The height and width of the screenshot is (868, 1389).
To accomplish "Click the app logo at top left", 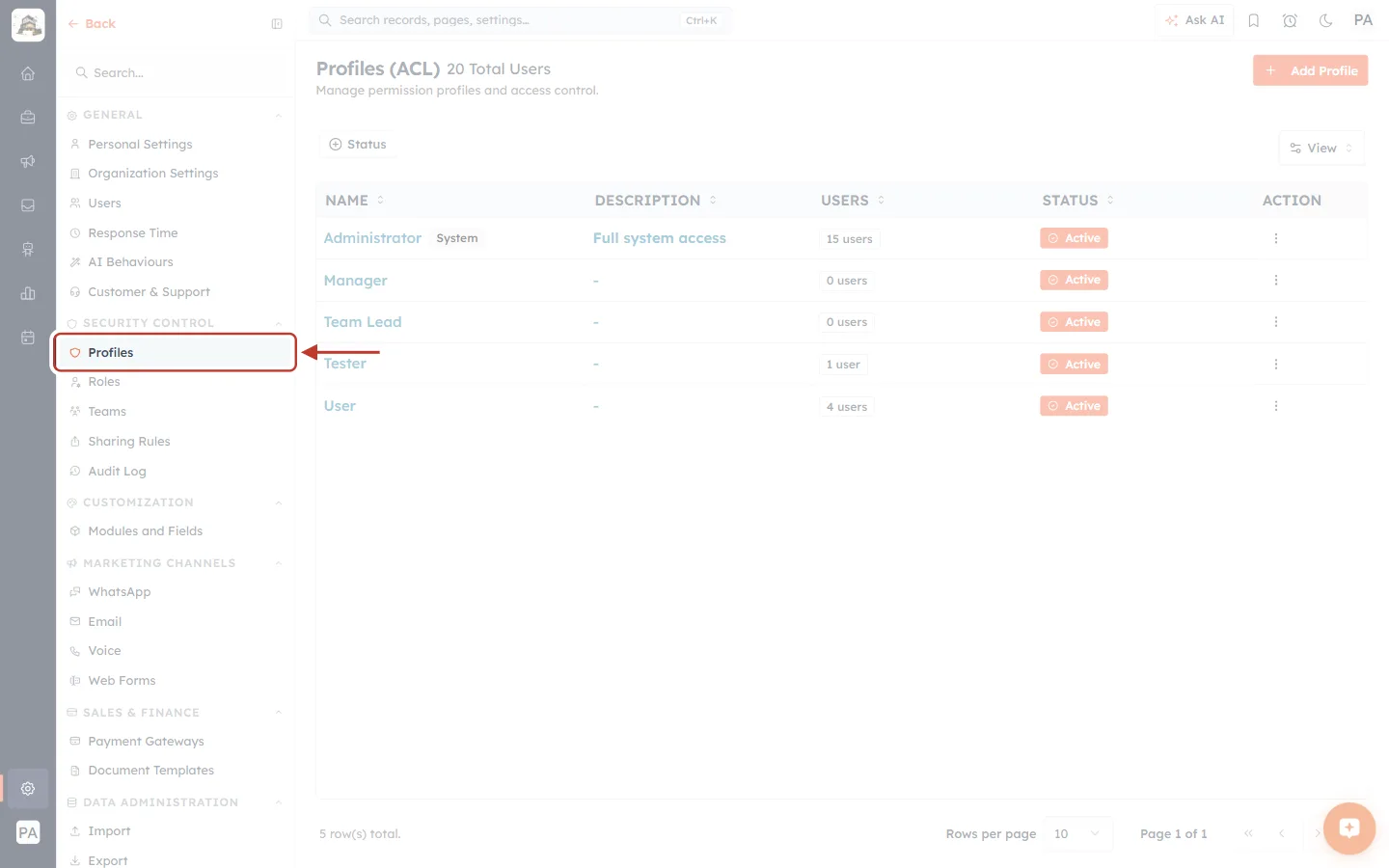I will click(x=28, y=25).
